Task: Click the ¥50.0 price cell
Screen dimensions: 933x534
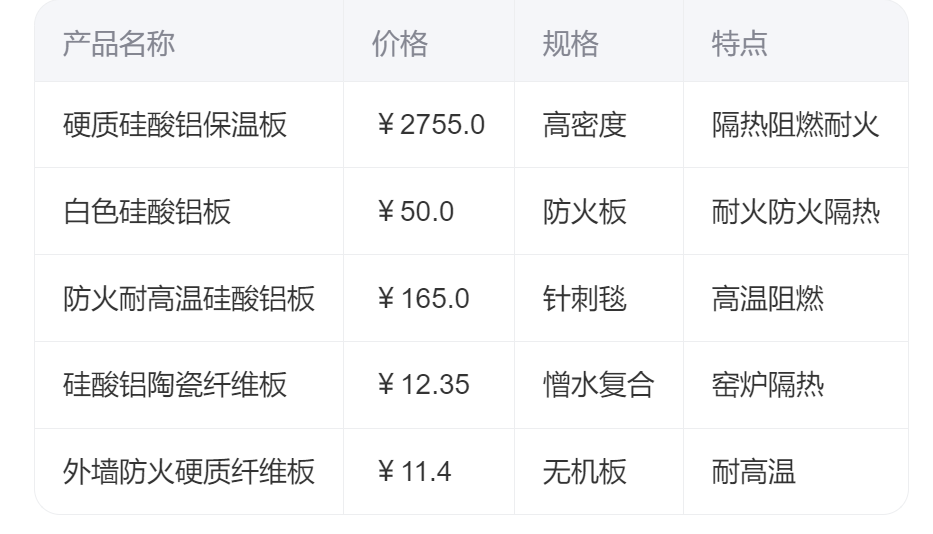Action: click(x=414, y=212)
